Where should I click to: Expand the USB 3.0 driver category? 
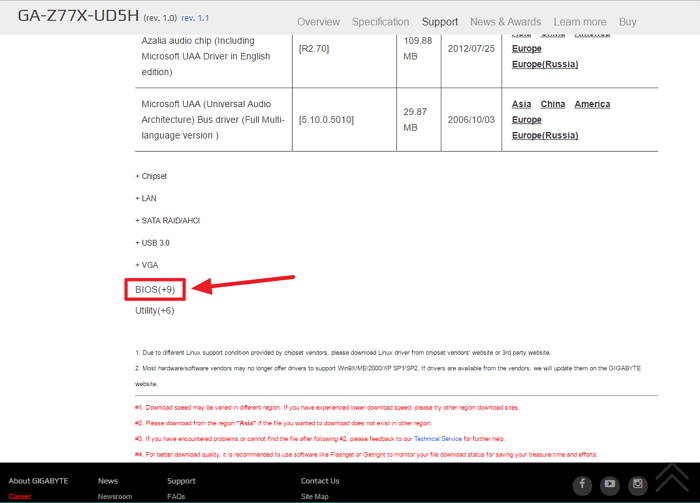point(152,243)
